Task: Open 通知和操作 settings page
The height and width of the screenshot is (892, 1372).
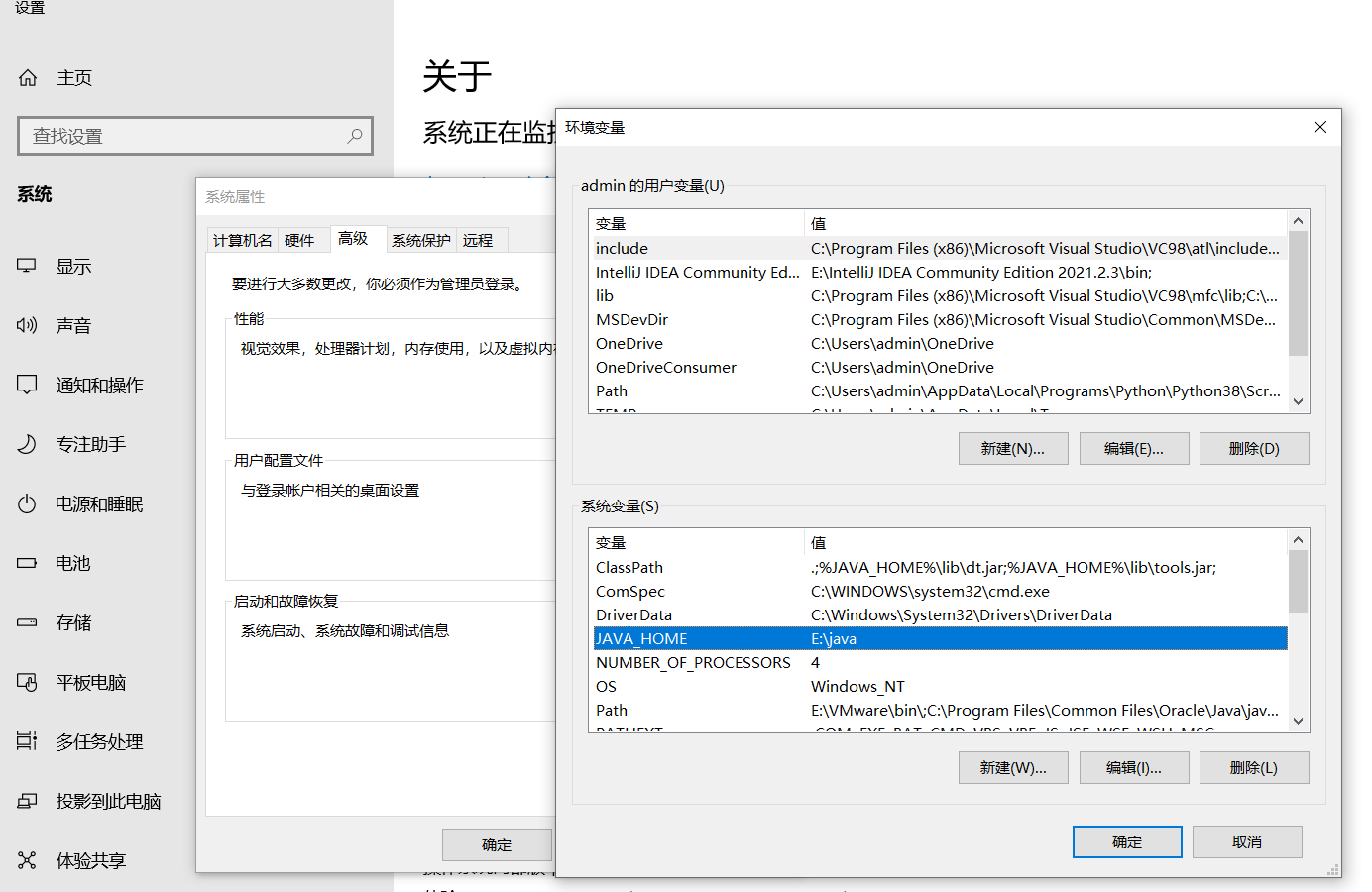Action: click(x=99, y=385)
